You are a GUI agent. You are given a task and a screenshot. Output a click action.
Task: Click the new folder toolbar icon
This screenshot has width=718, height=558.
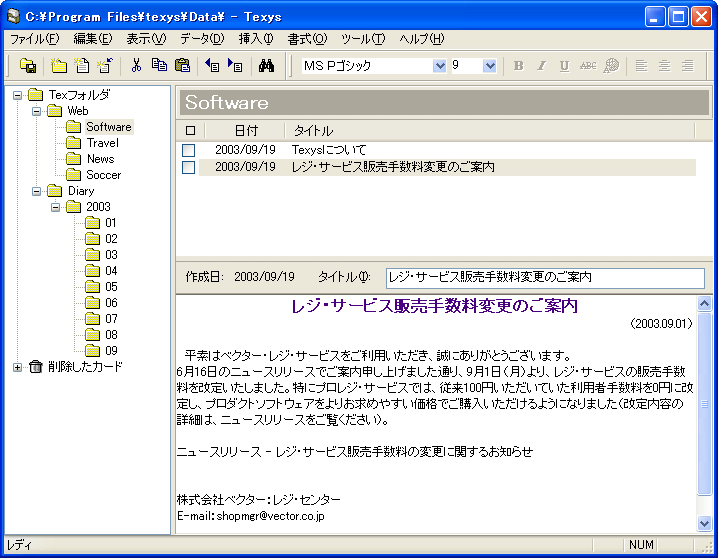(x=59, y=65)
